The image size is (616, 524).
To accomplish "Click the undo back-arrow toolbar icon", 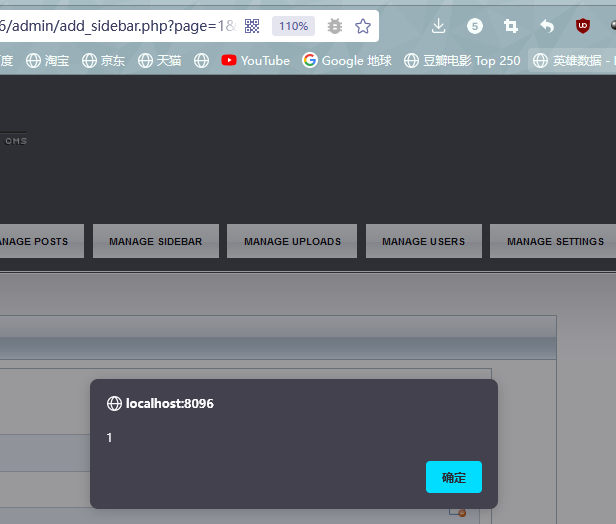I will point(546,26).
